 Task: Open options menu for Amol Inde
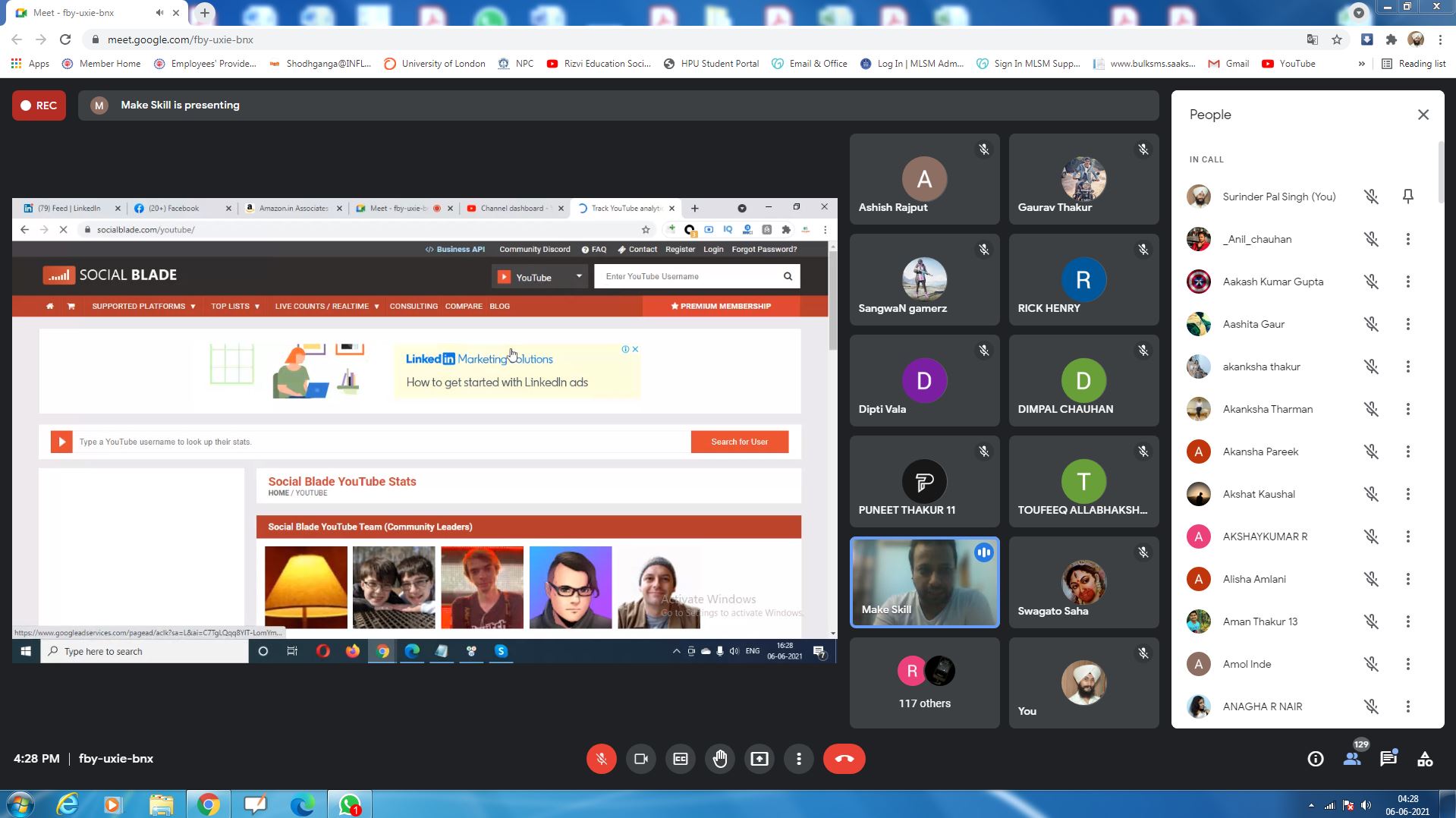click(1407, 664)
